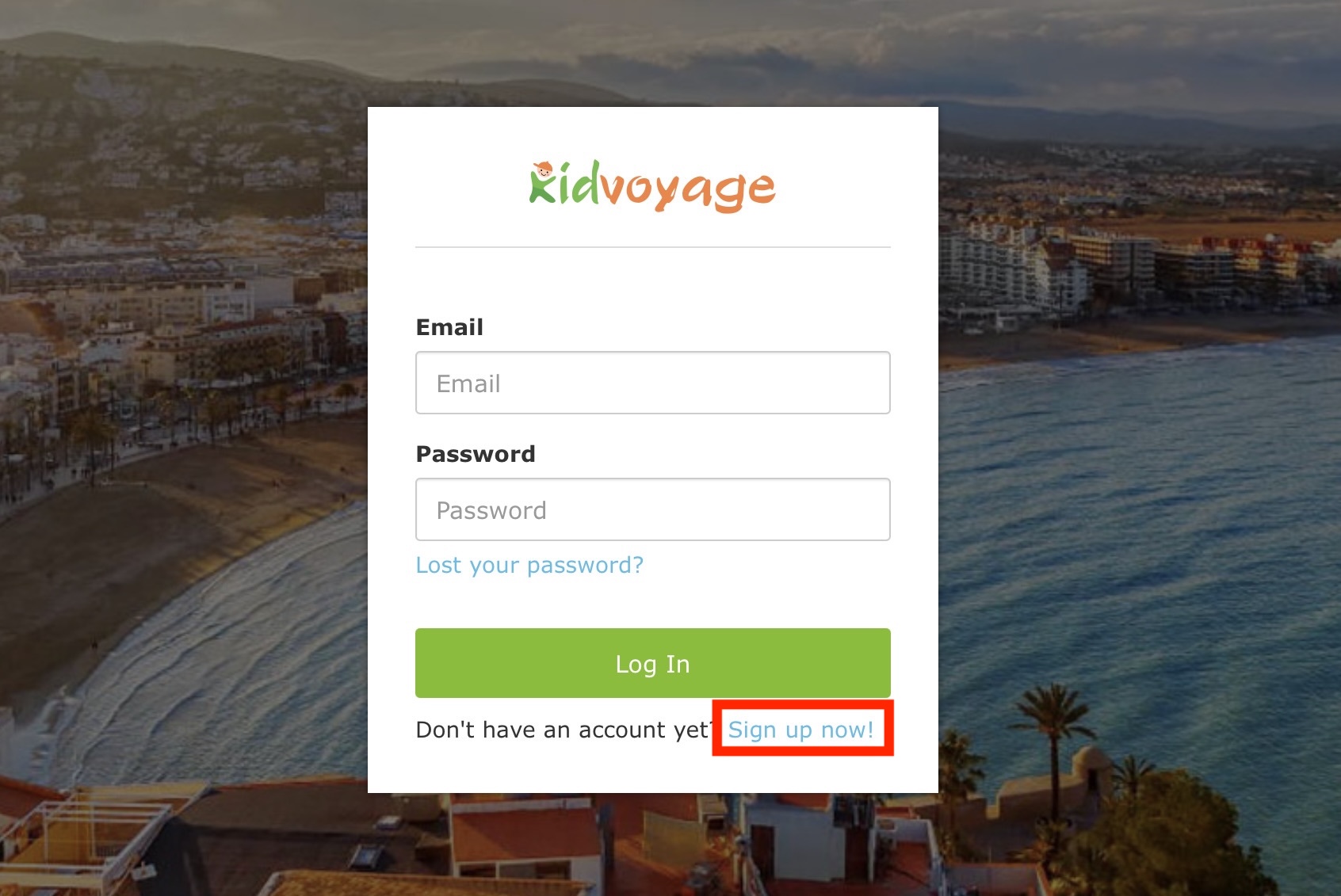Focus the Password input field
This screenshot has width=1341, height=896.
pyautogui.click(x=652, y=509)
